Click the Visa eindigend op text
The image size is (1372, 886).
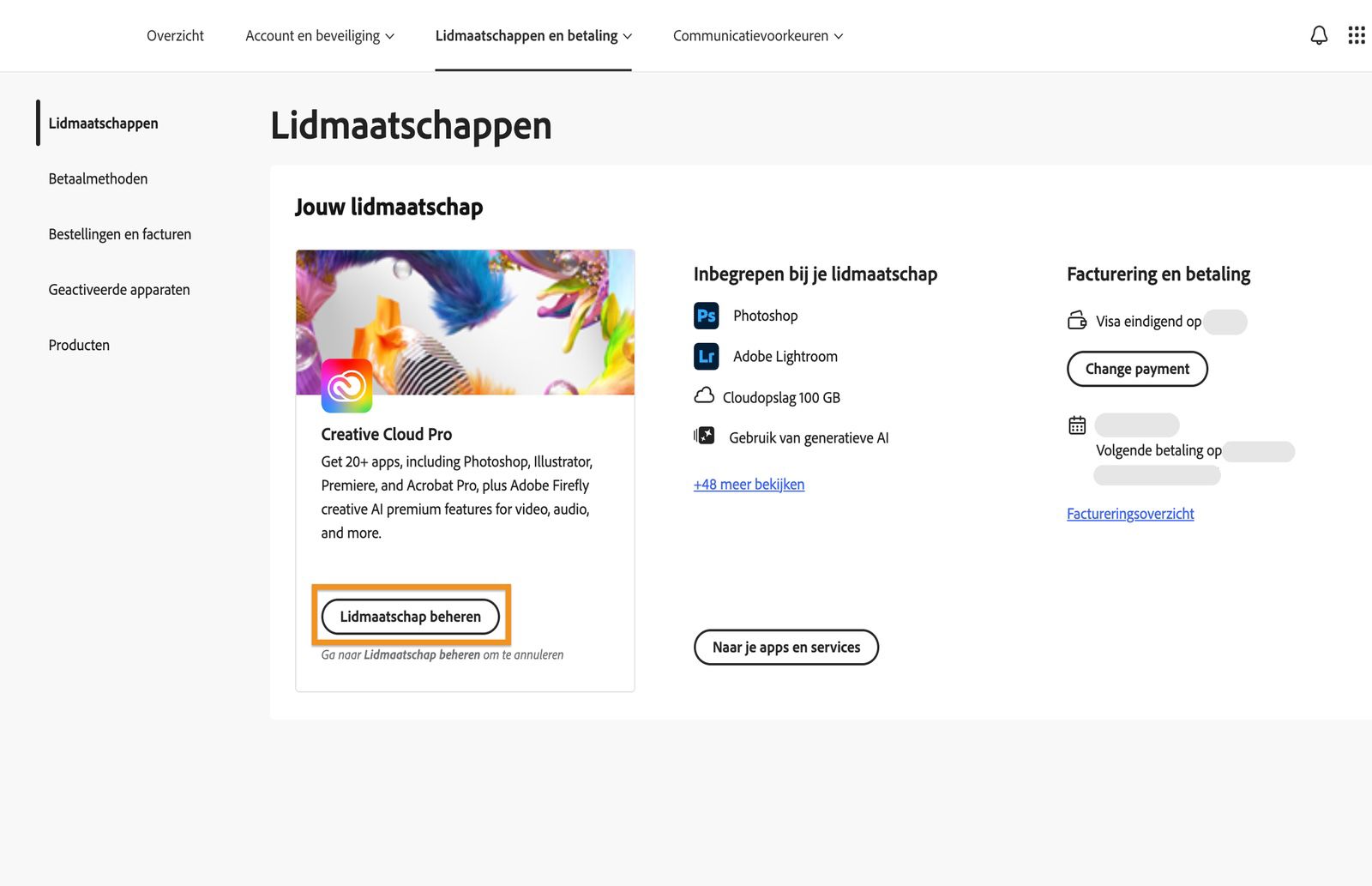pos(1148,322)
